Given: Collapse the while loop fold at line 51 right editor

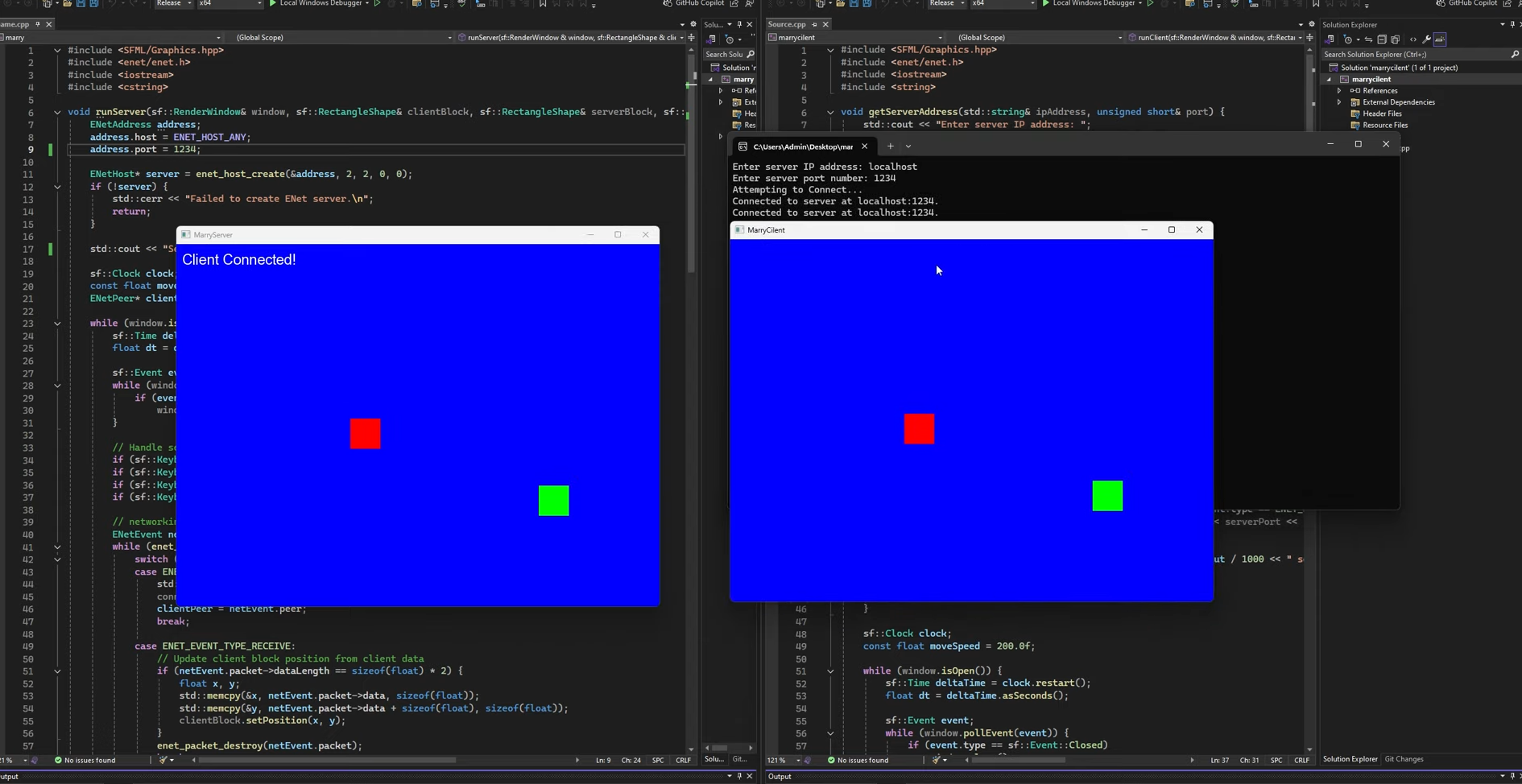Looking at the screenshot, I should 830,671.
